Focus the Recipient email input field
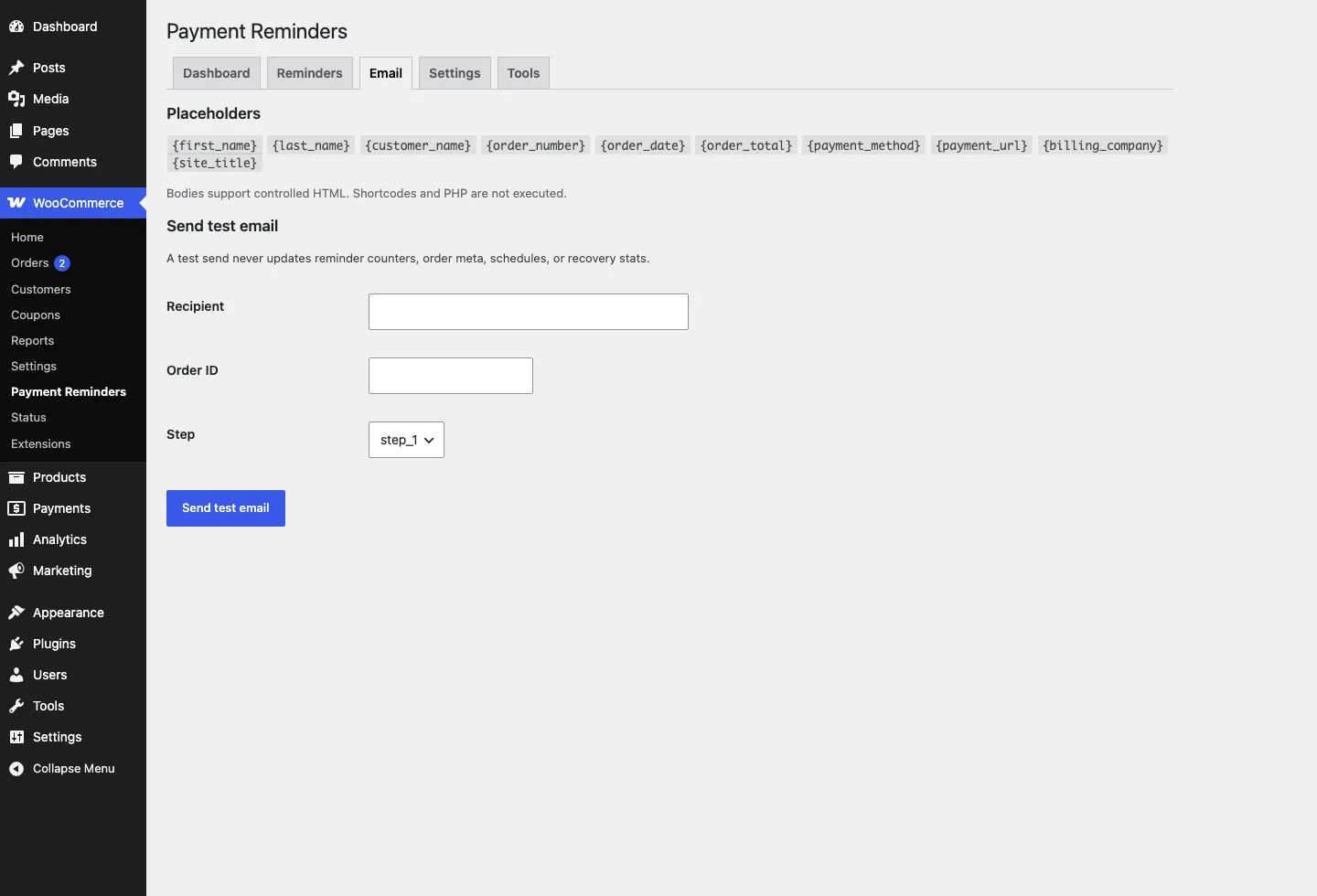The height and width of the screenshot is (896, 1317). click(529, 312)
